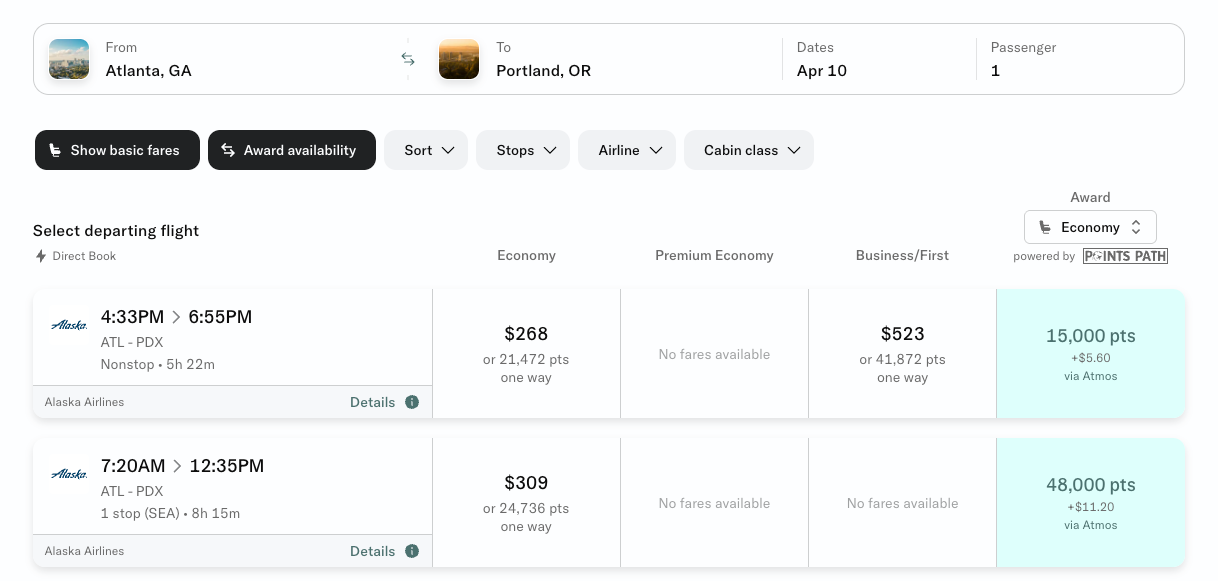The image size is (1218, 581).
Task: Disable the Award availability toggle
Action: (292, 150)
